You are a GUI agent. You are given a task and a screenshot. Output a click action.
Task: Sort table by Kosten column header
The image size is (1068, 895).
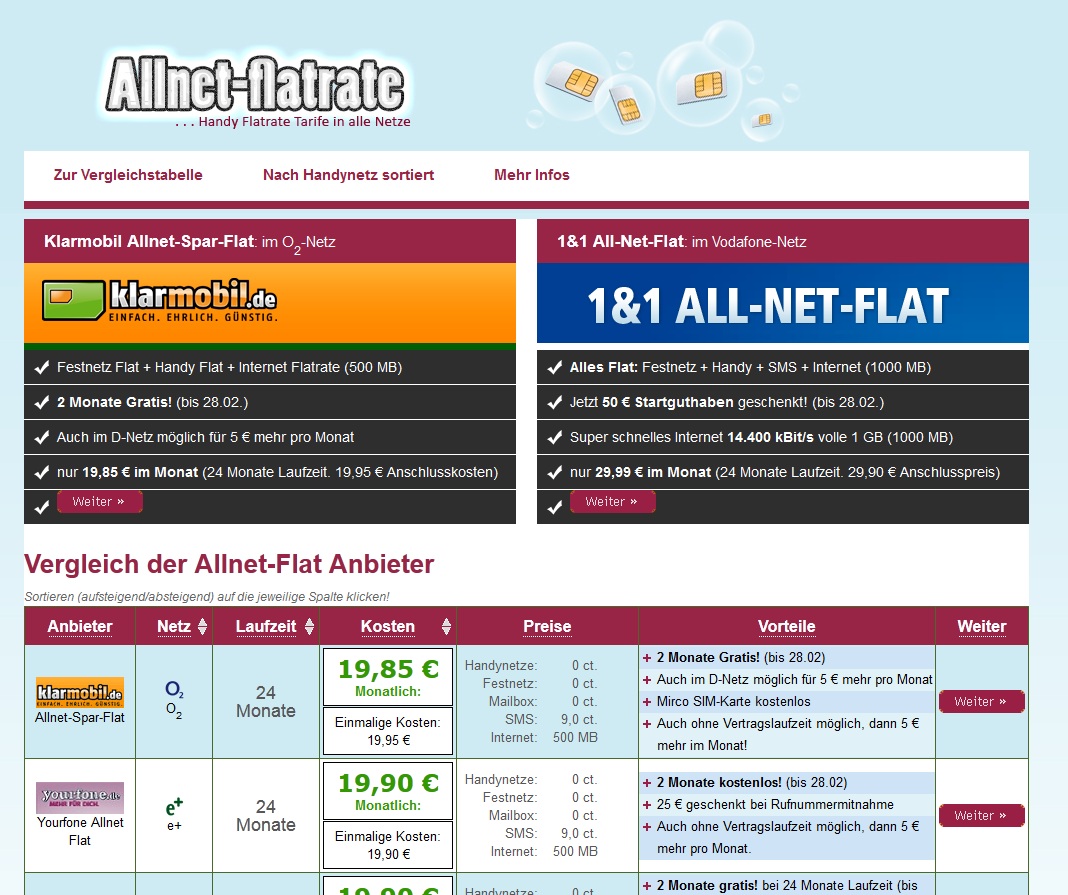pos(388,627)
